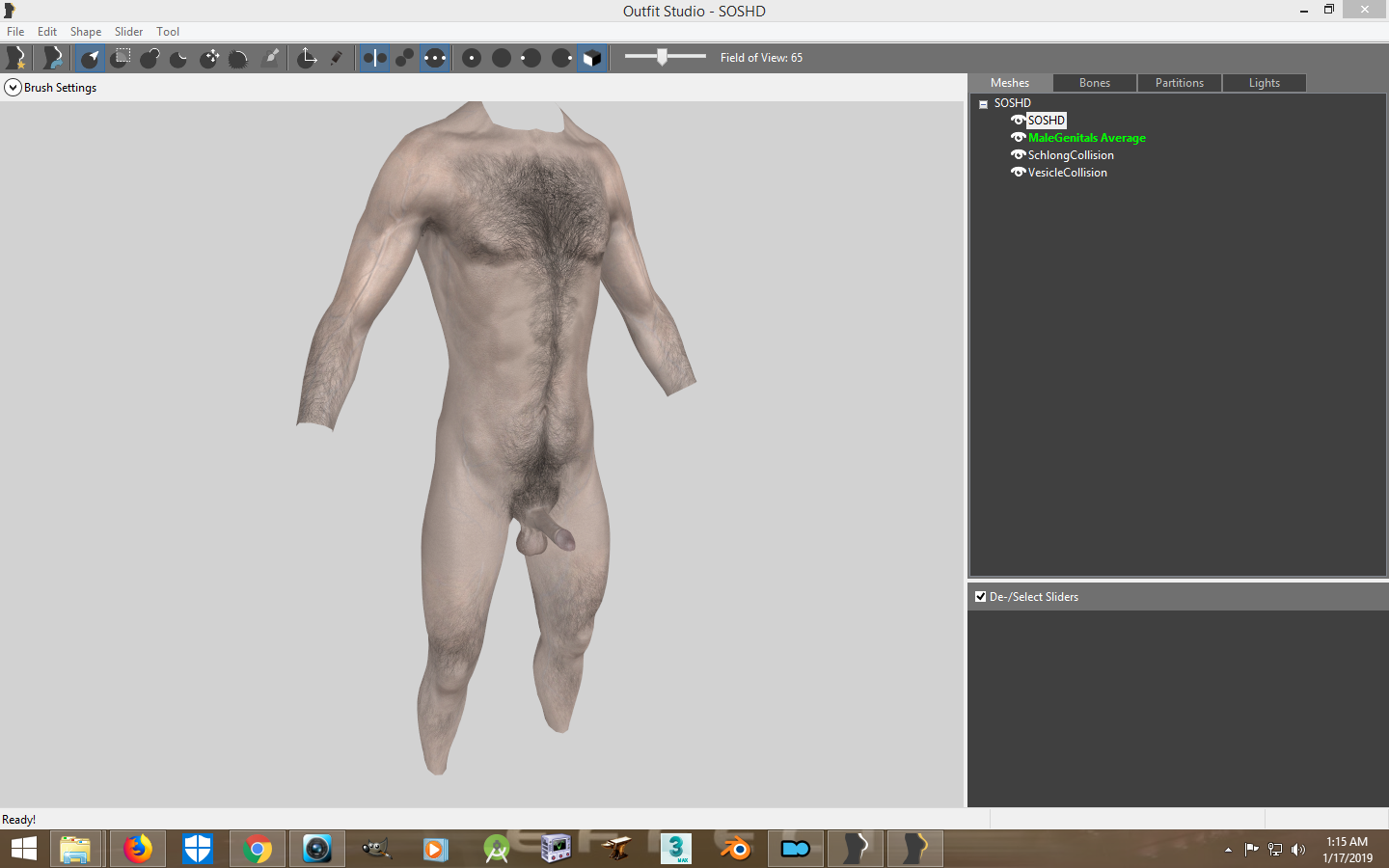This screenshot has height=868, width=1389.
Task: Switch to the Partitions tab
Action: pos(1180,83)
